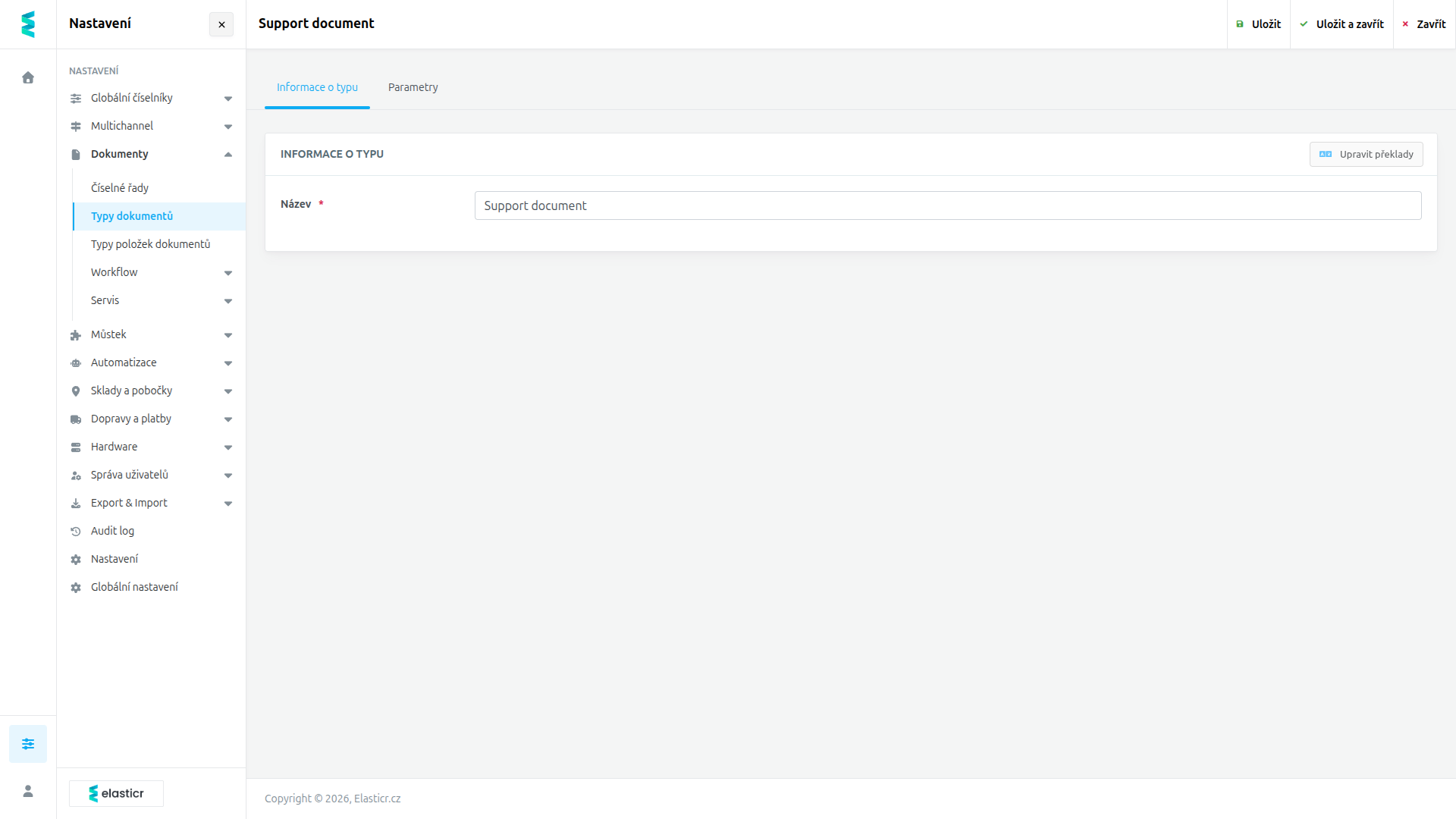Click the Sklady a pobočky pin icon
1456x819 pixels.
coord(76,391)
